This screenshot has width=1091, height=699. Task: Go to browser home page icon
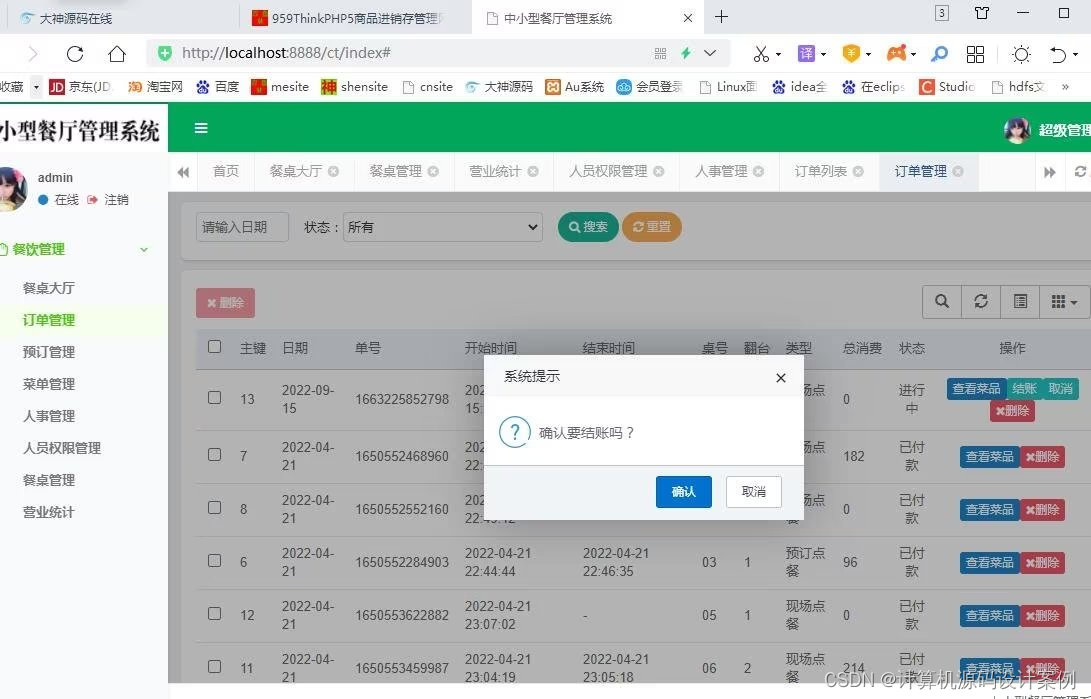(x=117, y=54)
